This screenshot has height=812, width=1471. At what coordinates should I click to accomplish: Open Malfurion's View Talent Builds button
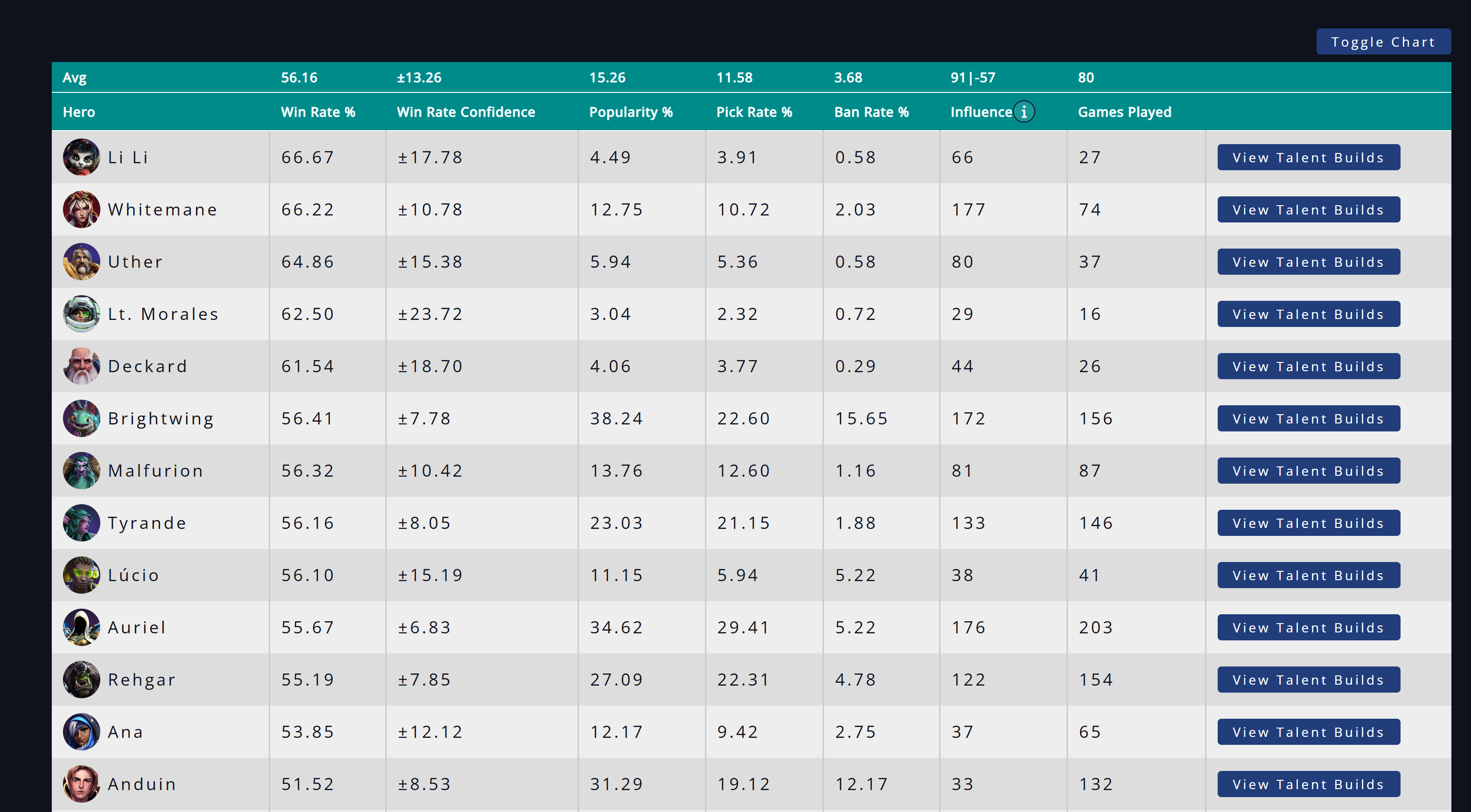(x=1308, y=471)
